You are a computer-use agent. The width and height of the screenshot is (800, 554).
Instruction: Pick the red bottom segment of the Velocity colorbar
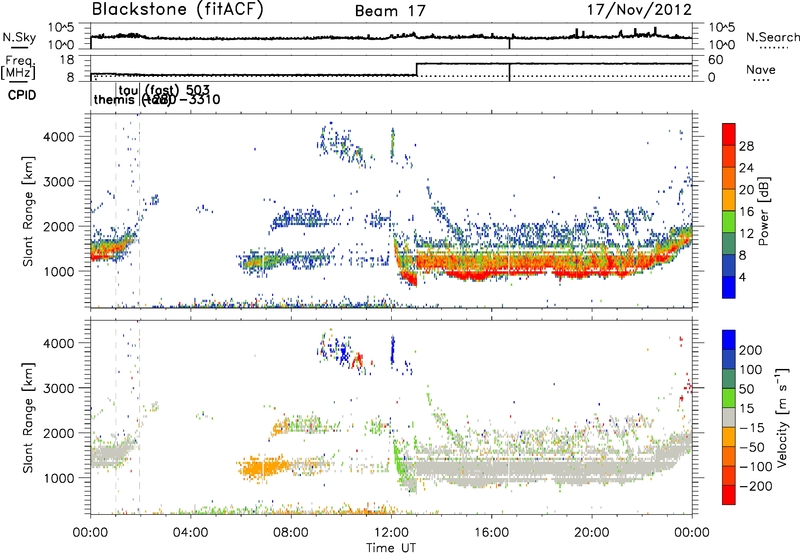click(x=729, y=495)
